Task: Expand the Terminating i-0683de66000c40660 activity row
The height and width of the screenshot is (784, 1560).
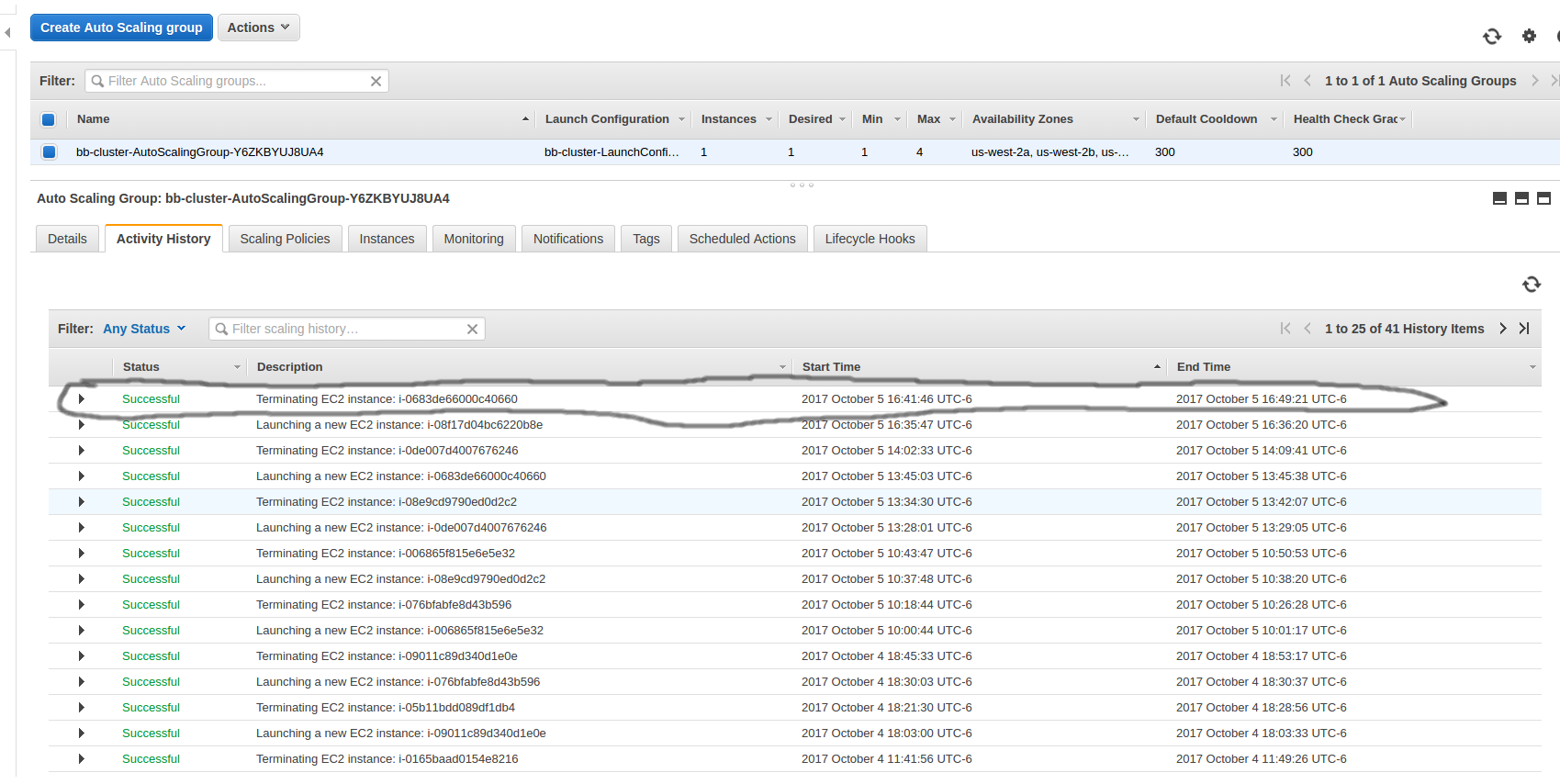Action: (82, 399)
